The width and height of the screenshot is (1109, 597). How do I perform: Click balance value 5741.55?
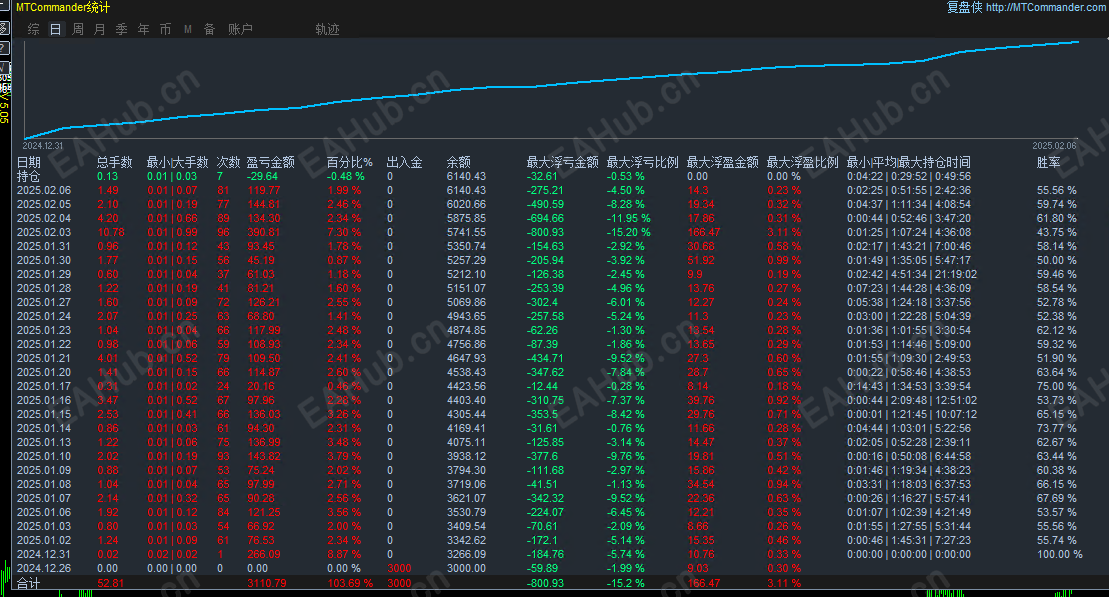point(466,232)
